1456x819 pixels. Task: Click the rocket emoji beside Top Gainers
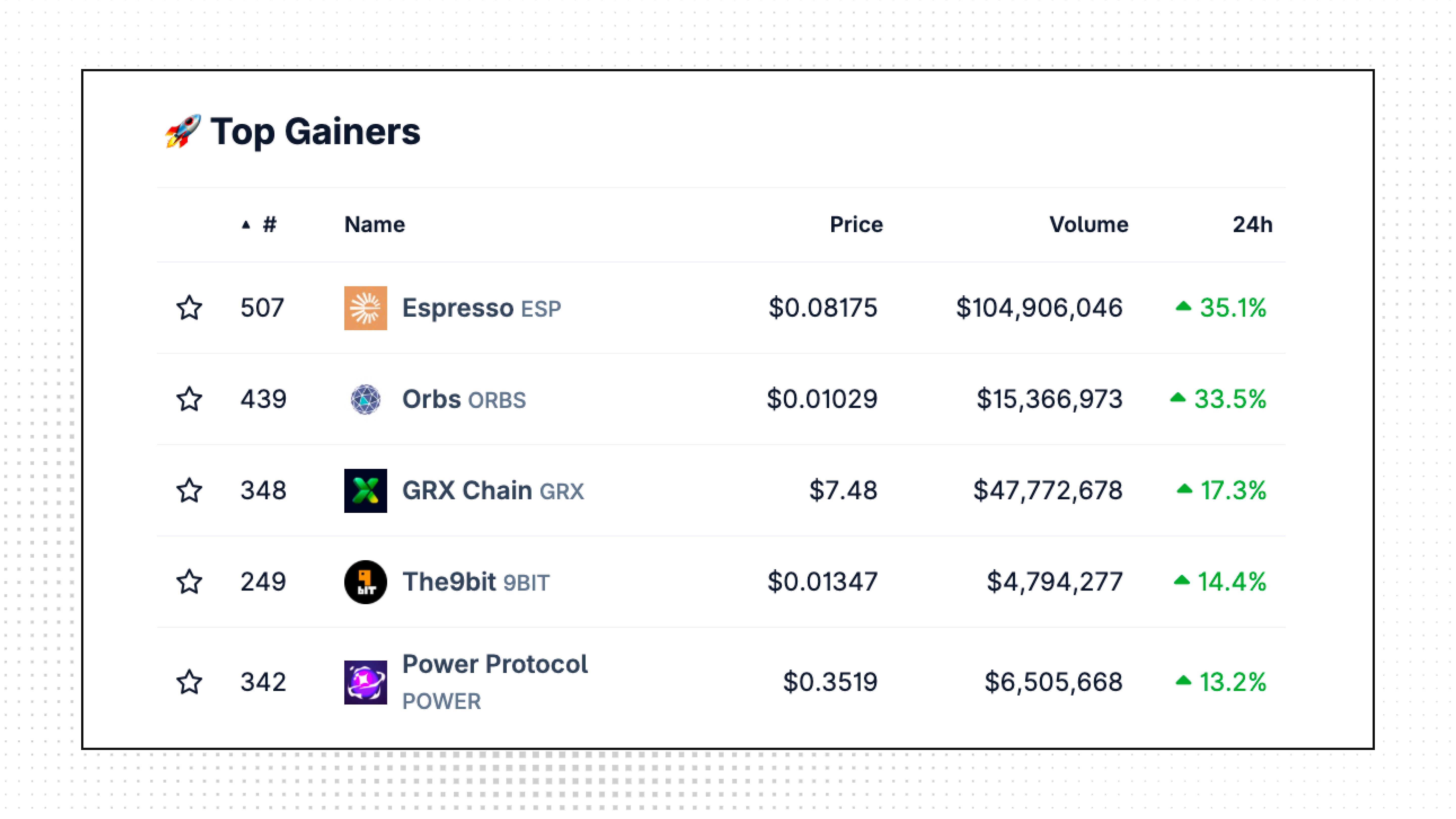(183, 131)
